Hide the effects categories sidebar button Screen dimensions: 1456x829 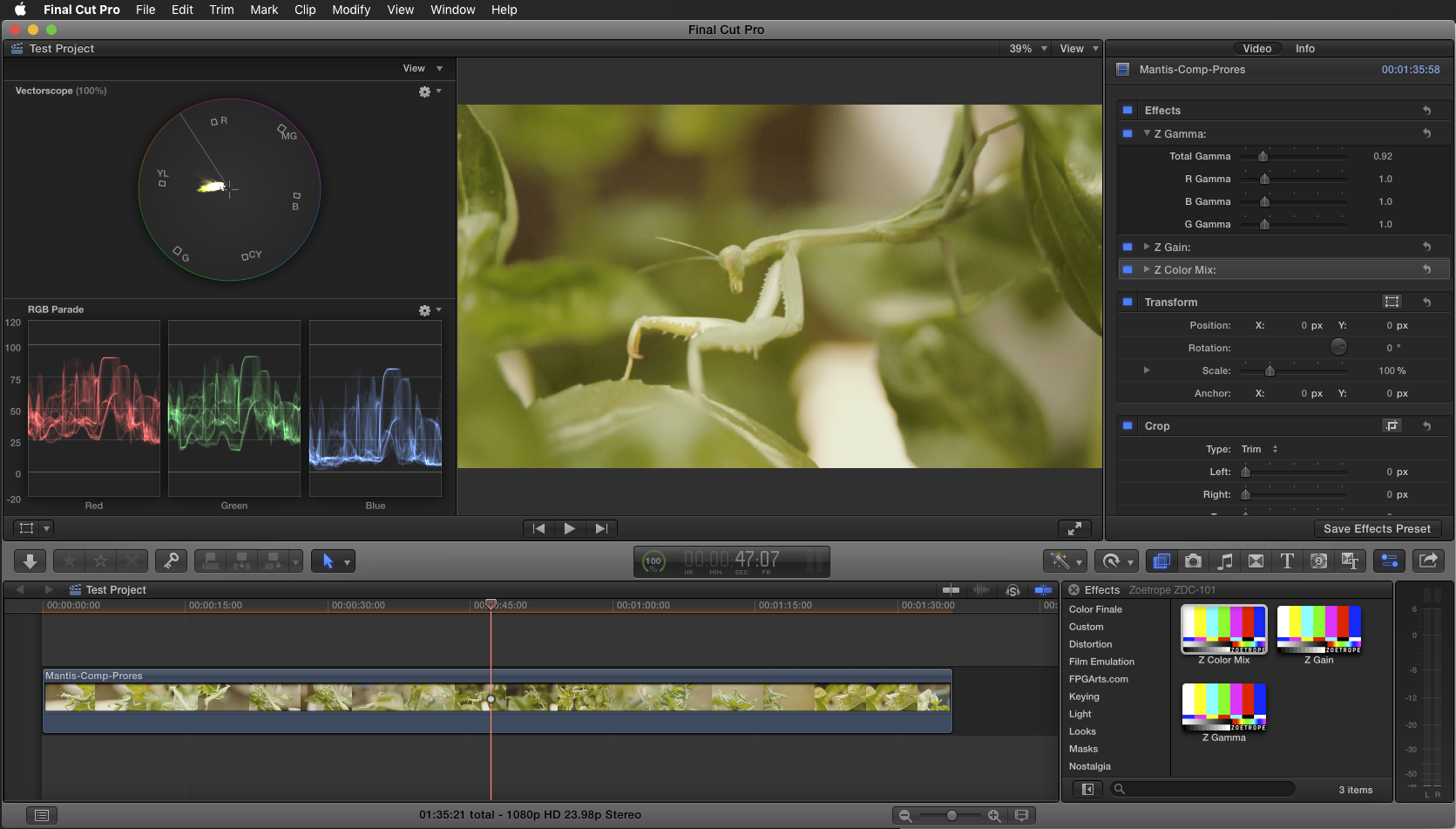1087,789
